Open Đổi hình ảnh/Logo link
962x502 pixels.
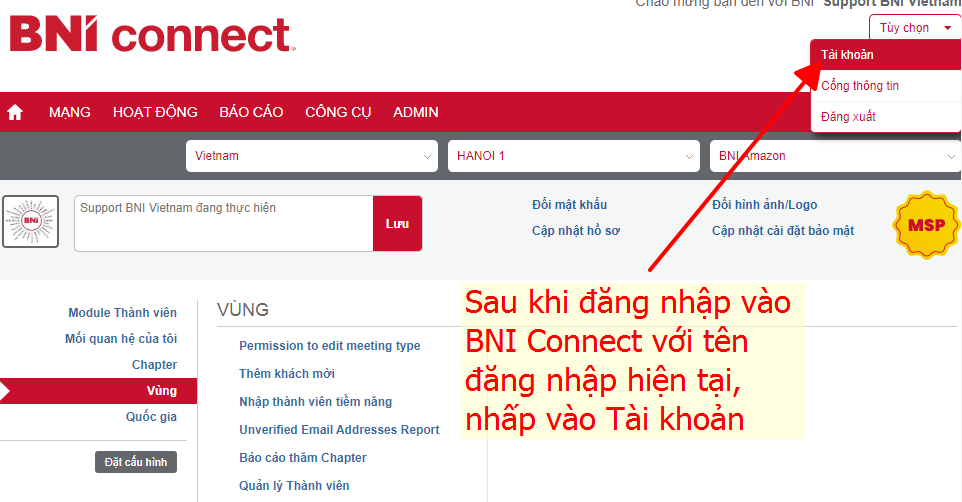tap(764, 204)
